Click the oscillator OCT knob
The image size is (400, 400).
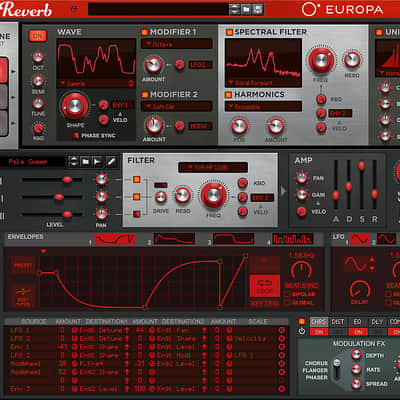(38, 57)
